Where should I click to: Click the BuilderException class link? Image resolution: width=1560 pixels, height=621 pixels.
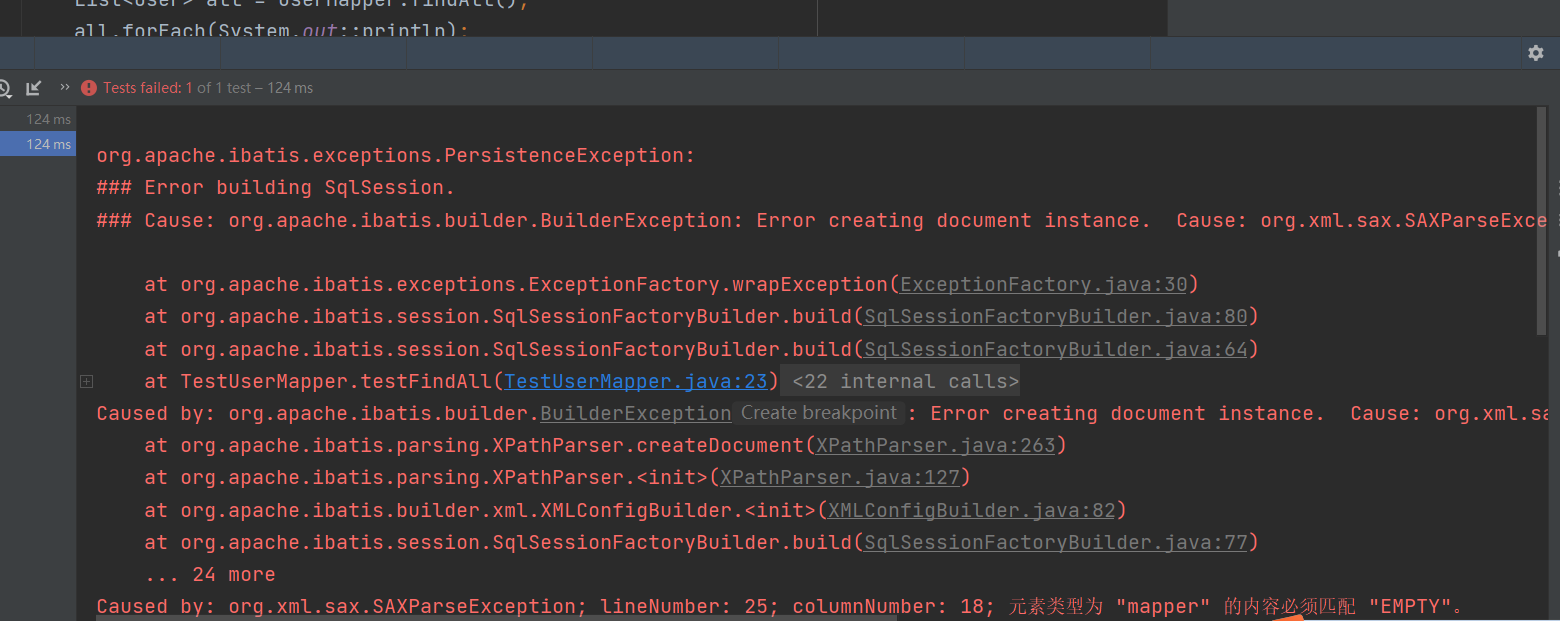pyautogui.click(x=636, y=413)
